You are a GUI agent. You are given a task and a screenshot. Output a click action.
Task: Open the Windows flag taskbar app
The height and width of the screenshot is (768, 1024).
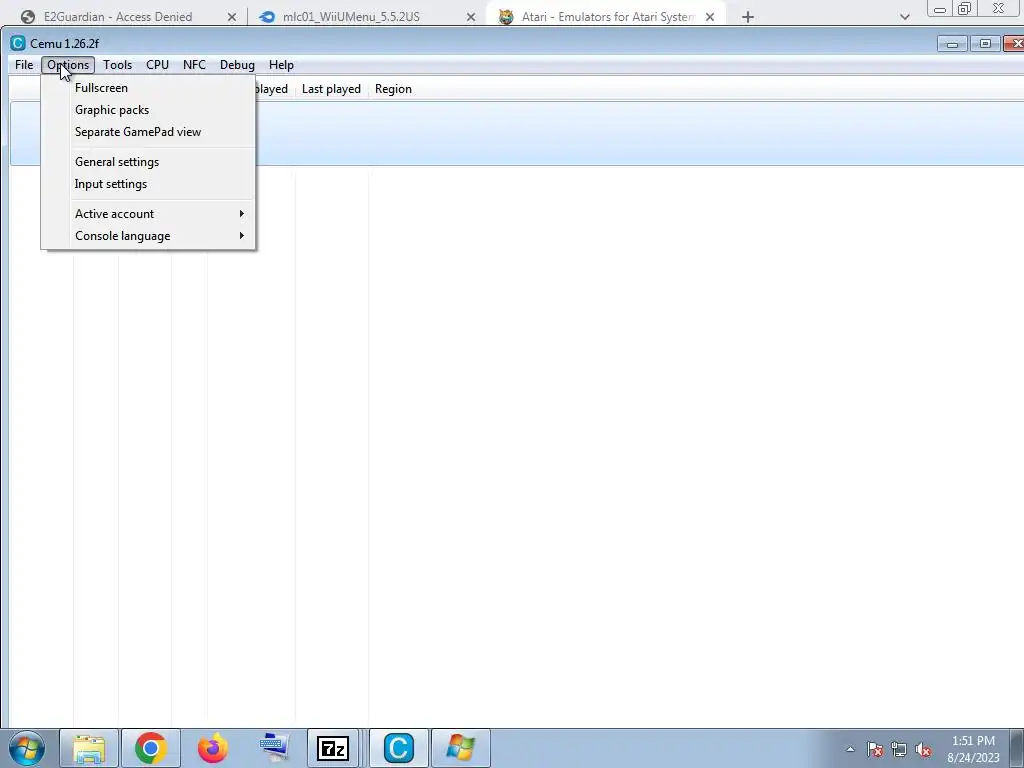tap(461, 748)
